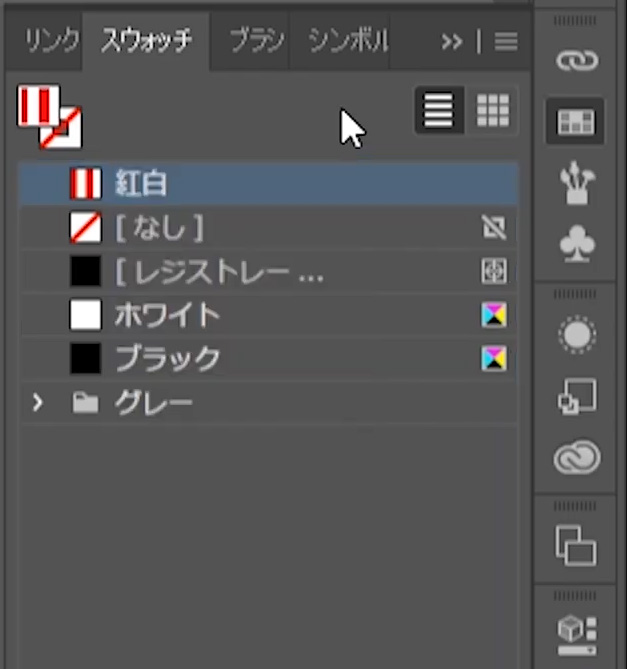Open the Pathfinder panel icon
Viewport: 627px width, 669px height.
coord(576,545)
